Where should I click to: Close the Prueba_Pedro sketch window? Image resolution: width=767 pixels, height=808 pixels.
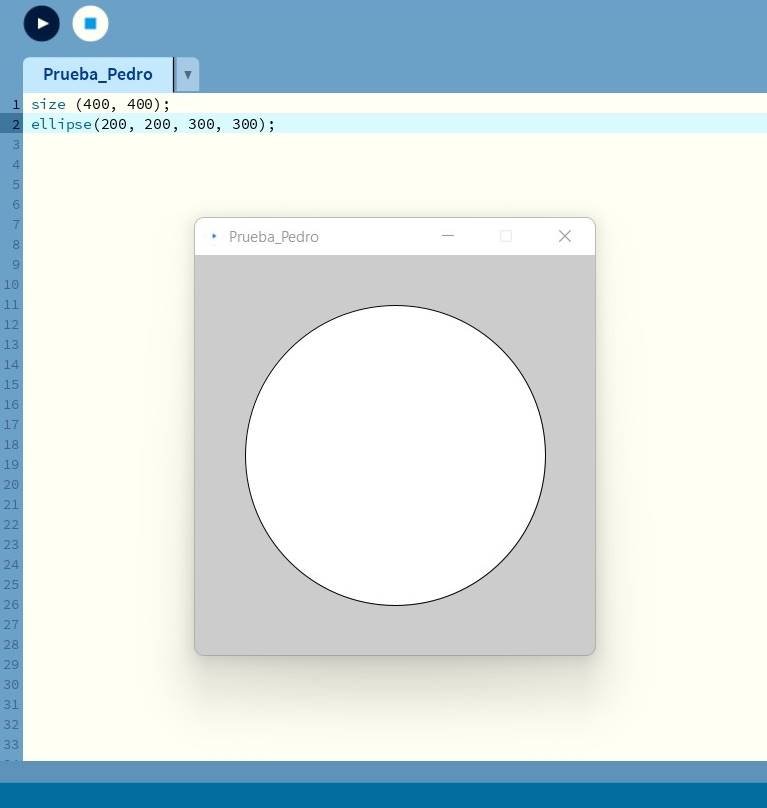point(565,236)
